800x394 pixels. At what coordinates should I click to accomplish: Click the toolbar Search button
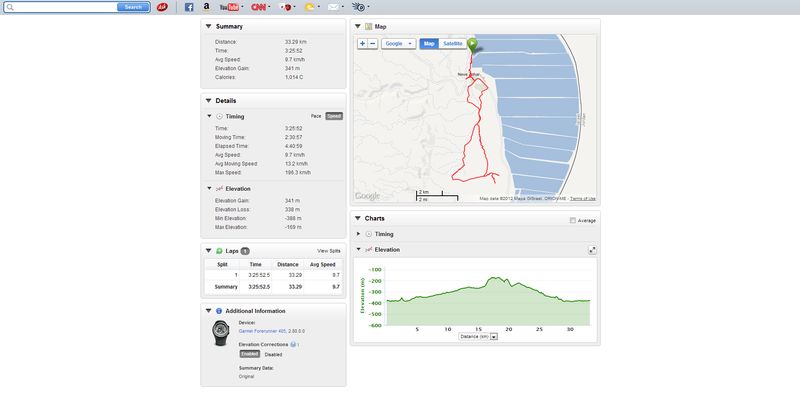(x=133, y=7)
